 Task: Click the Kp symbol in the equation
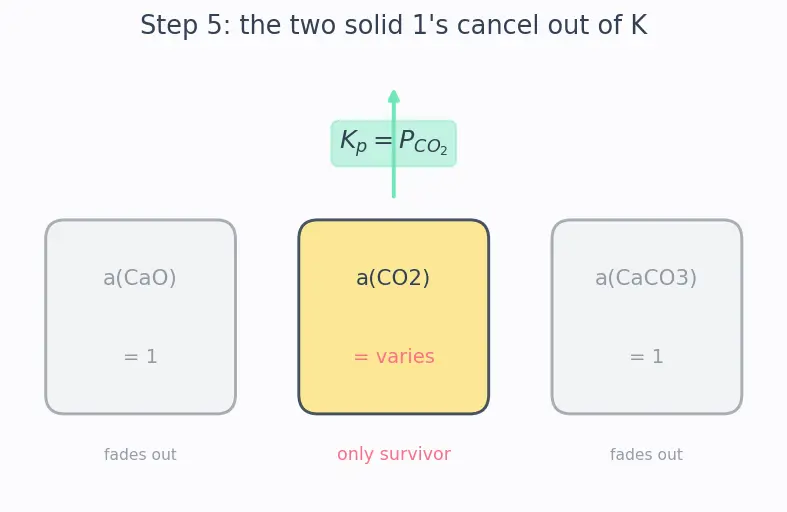coord(353,142)
